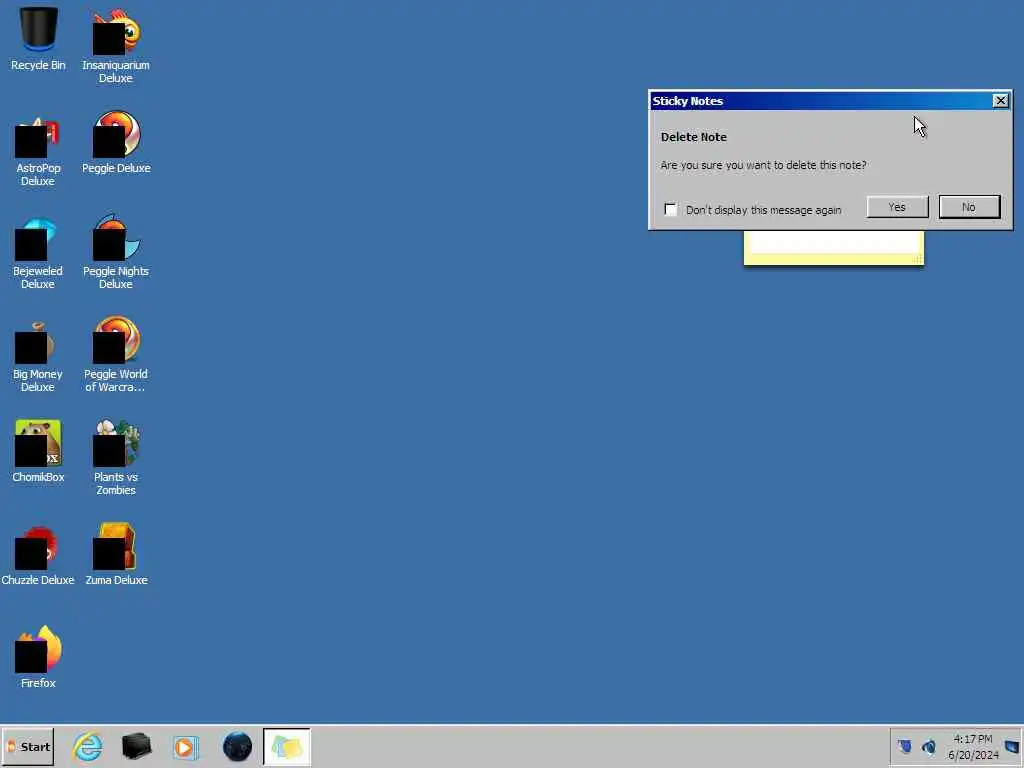Open Windows Media Player from taskbar
Viewport: 1024px width, 768px height.
point(186,747)
